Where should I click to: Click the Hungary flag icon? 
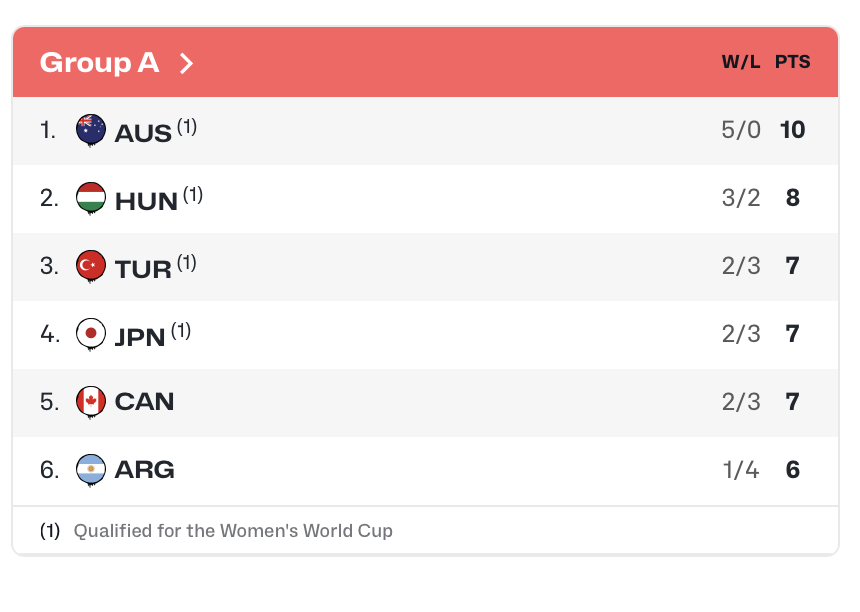pos(91,198)
